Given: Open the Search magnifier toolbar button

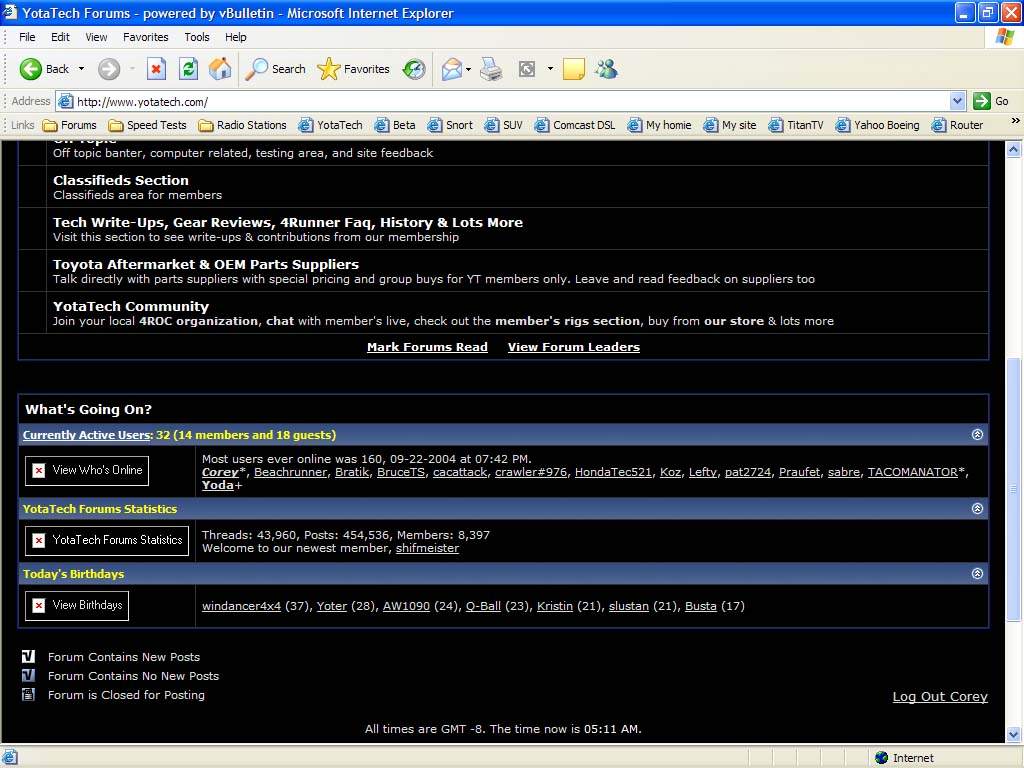Looking at the screenshot, I should 275,69.
